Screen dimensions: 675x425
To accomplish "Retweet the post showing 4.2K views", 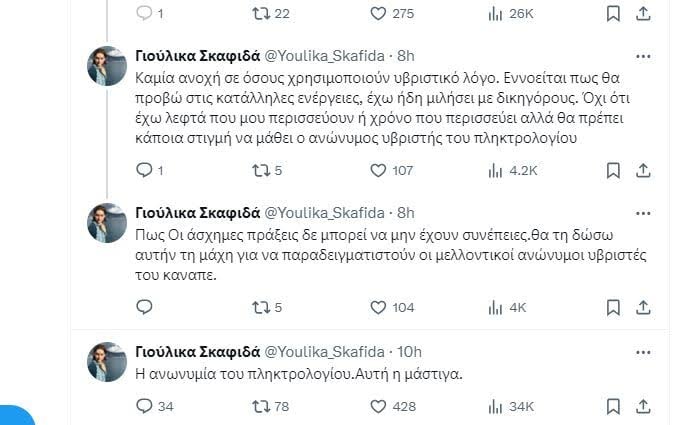I will point(261,171).
